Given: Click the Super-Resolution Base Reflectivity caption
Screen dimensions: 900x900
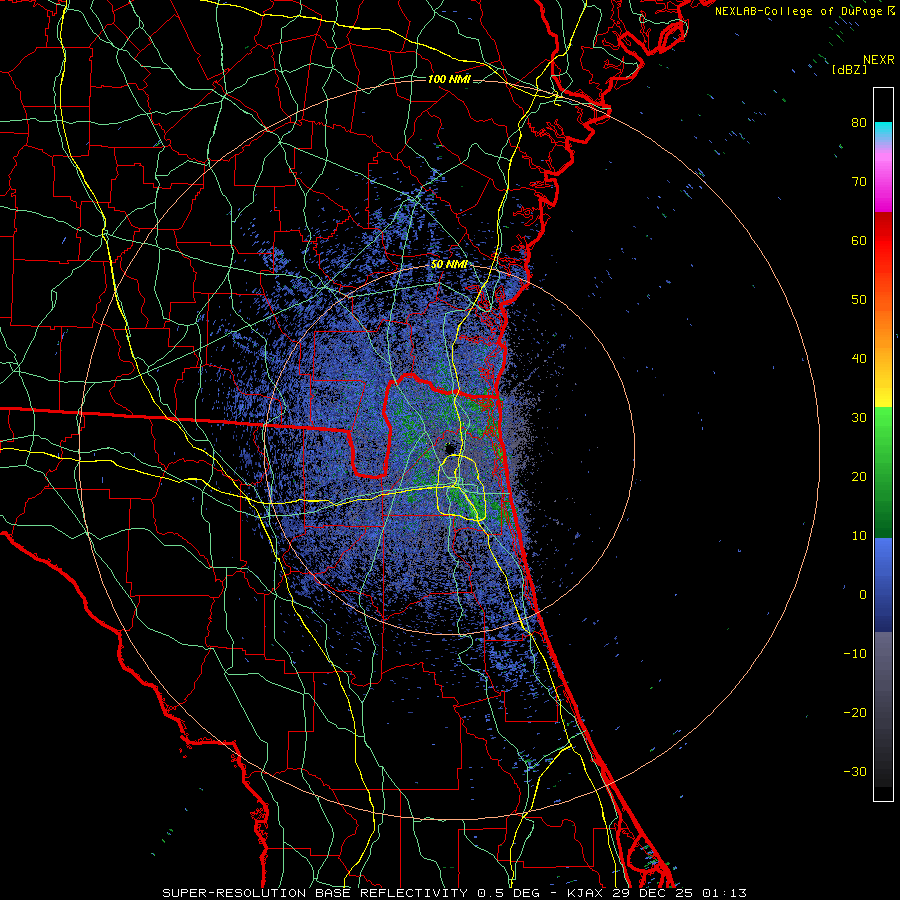Looking at the screenshot, I should click(315, 893).
